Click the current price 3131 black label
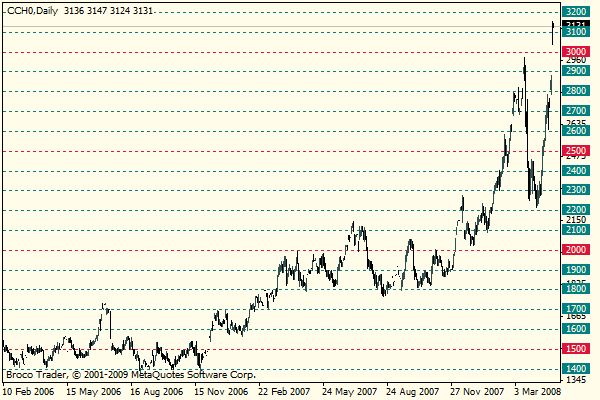 576,24
